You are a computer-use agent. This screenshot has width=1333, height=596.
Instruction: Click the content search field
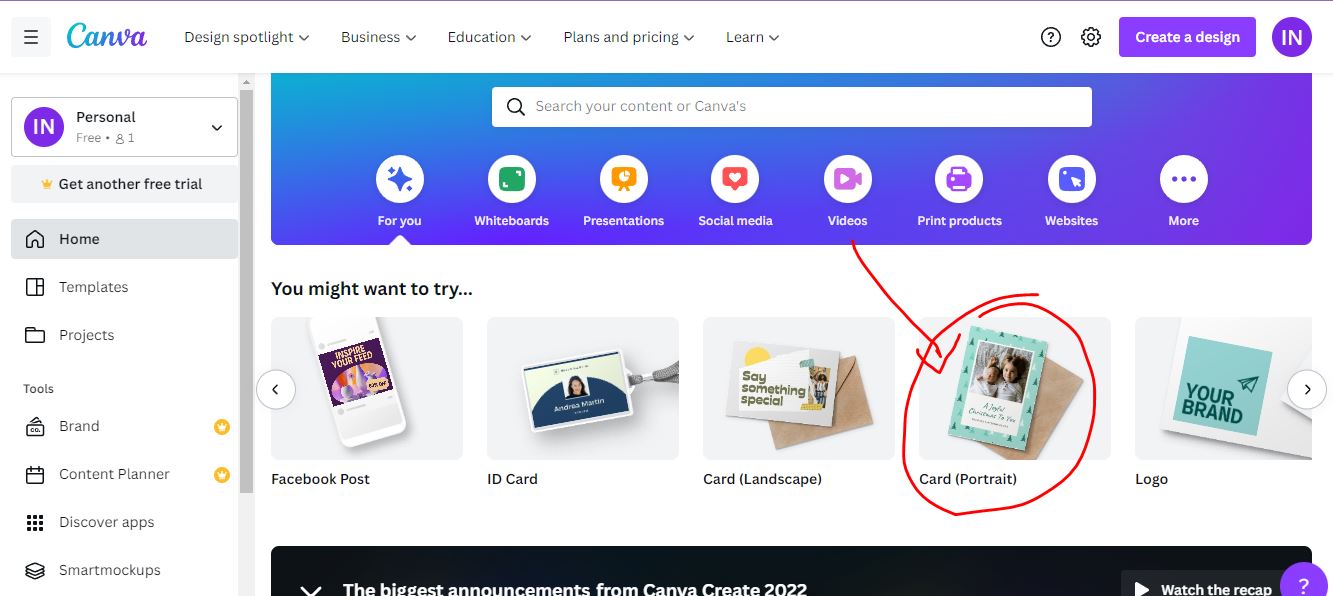coord(791,106)
